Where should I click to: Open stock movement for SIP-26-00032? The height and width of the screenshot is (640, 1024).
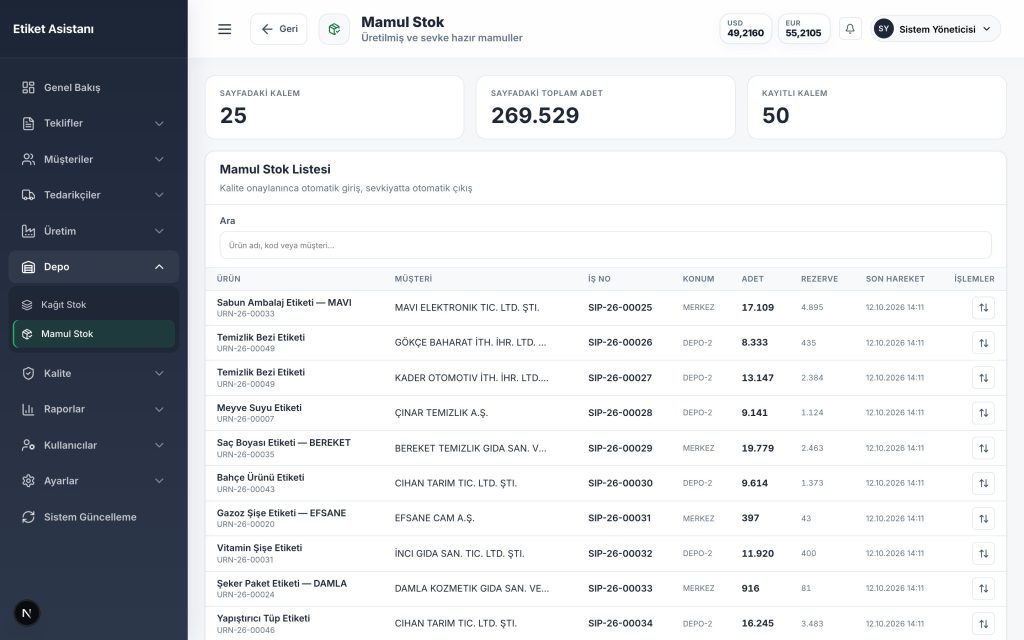tap(983, 553)
